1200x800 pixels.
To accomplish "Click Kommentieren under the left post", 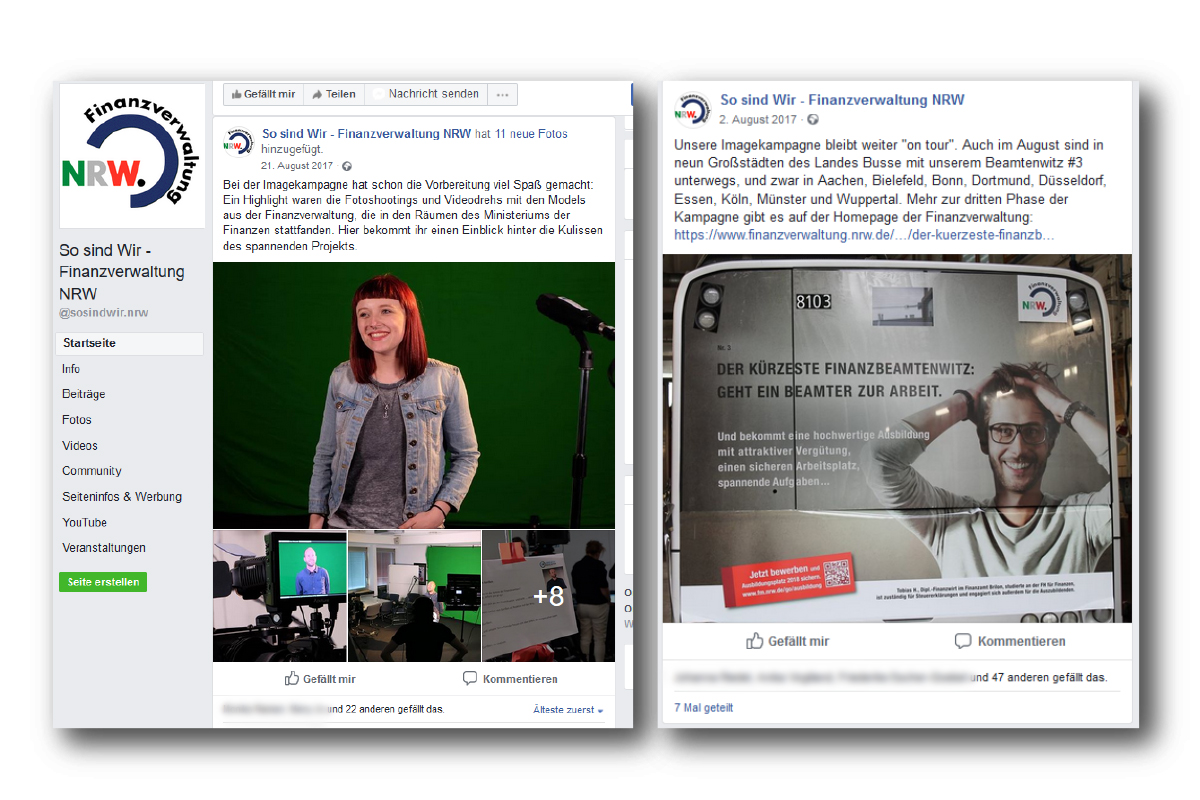I will click(510, 679).
